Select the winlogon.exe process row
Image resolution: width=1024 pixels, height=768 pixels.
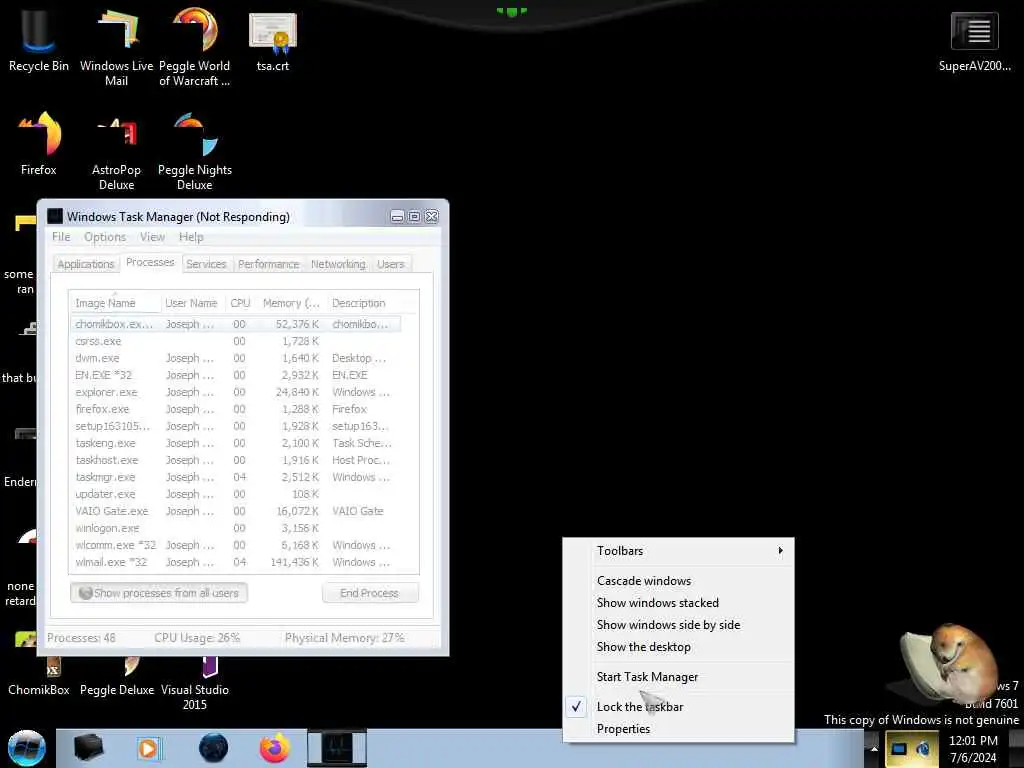pos(235,528)
